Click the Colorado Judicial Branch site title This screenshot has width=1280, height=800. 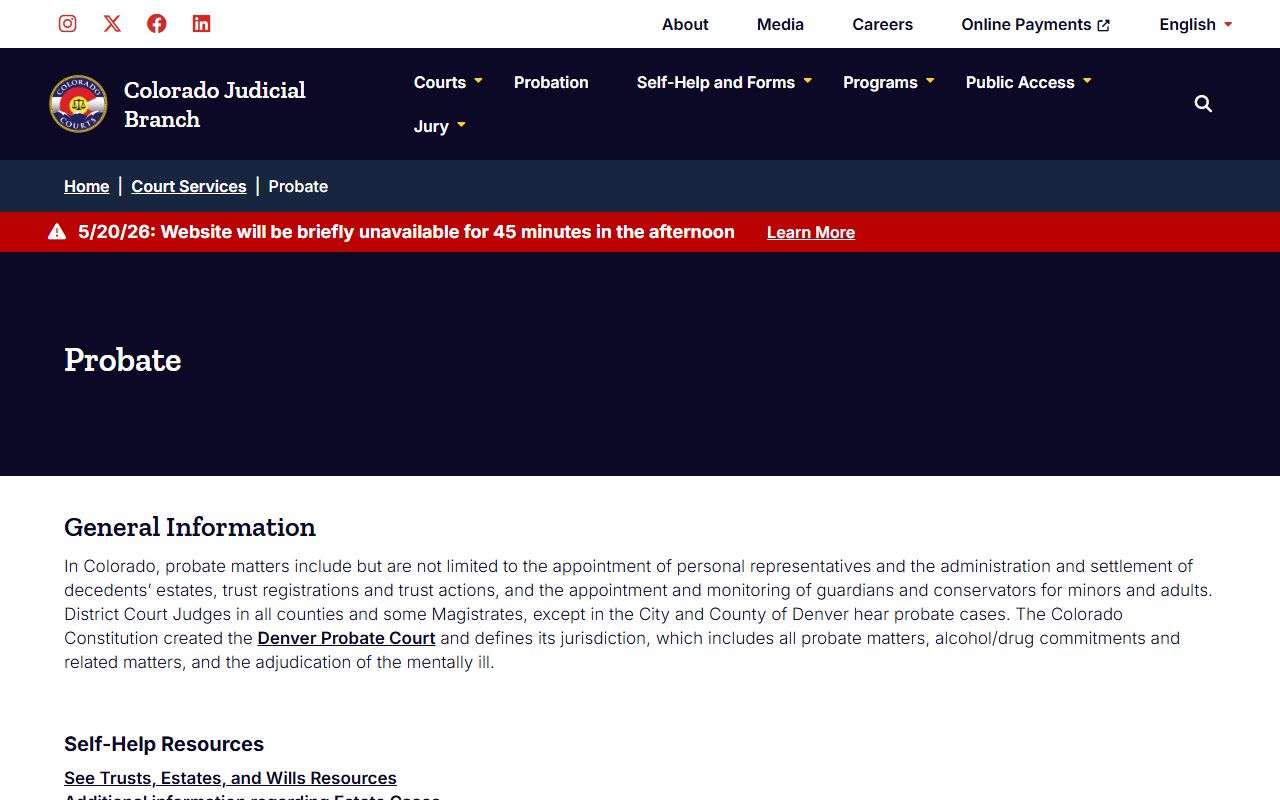pyautogui.click(x=215, y=104)
